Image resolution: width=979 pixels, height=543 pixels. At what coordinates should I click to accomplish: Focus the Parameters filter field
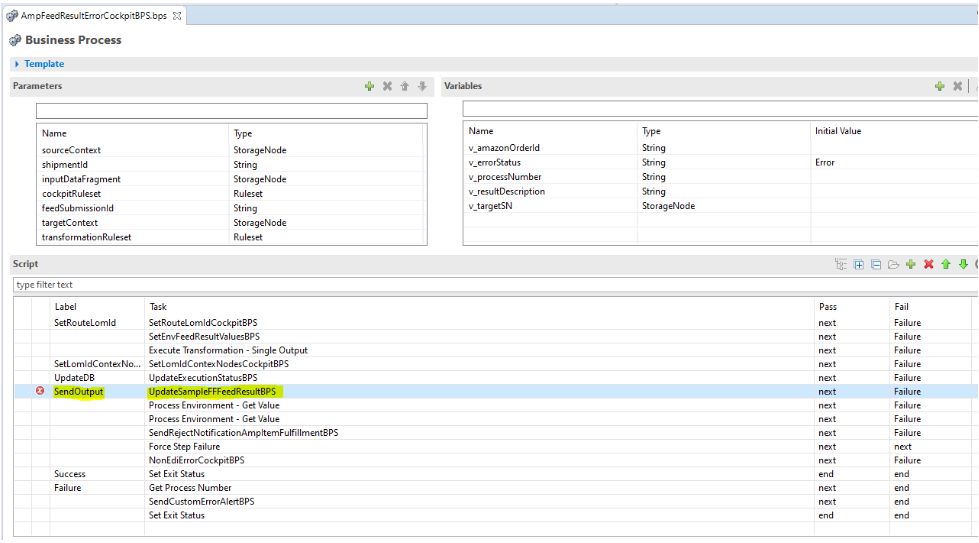(232, 111)
